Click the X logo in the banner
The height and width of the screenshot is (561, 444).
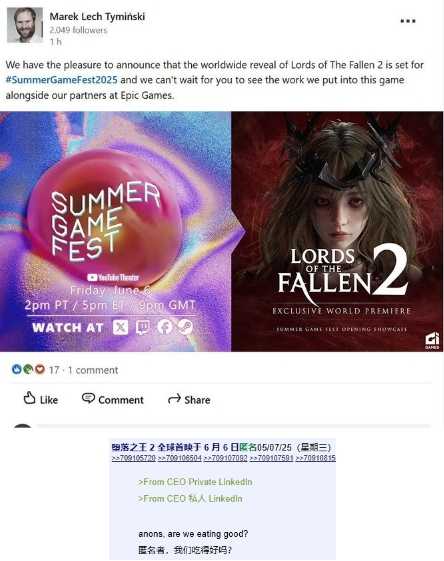pyautogui.click(x=121, y=327)
